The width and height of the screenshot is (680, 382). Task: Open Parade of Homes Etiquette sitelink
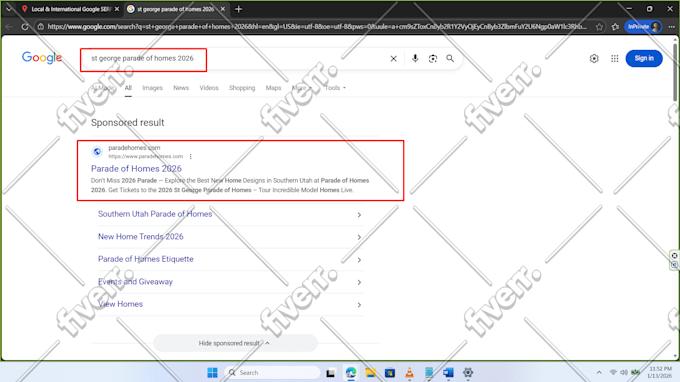(146, 259)
